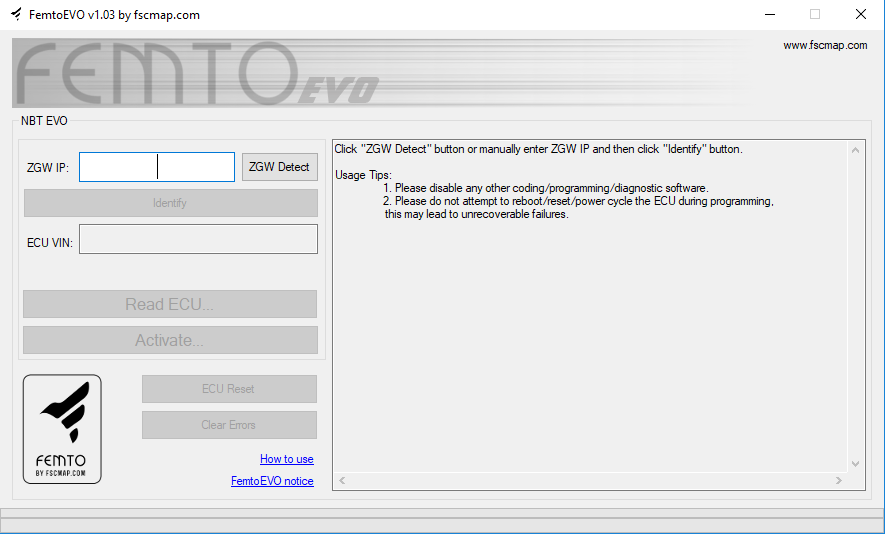Close the FemtoEVO window
885x534 pixels.
click(x=861, y=14)
